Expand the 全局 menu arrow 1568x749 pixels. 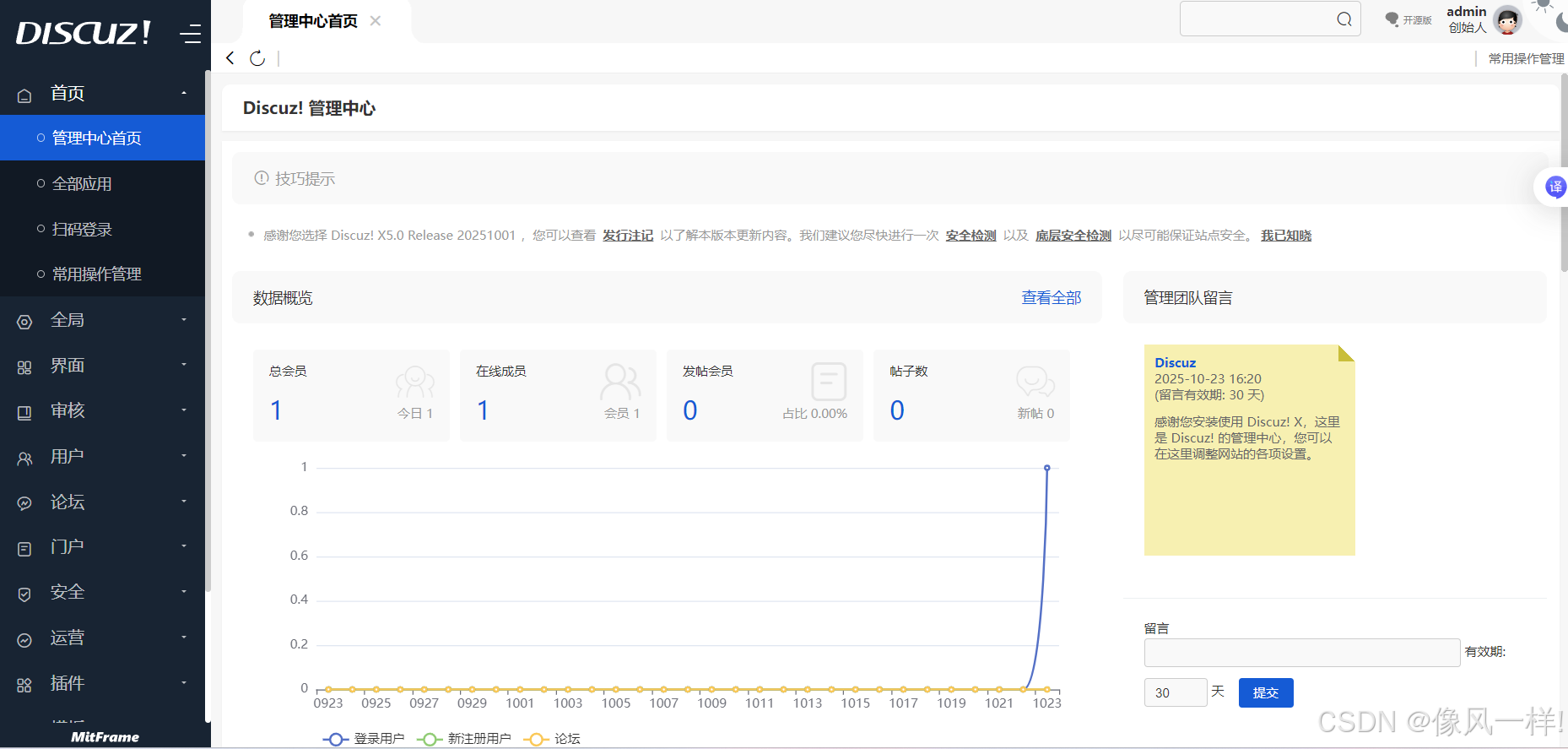coord(184,319)
